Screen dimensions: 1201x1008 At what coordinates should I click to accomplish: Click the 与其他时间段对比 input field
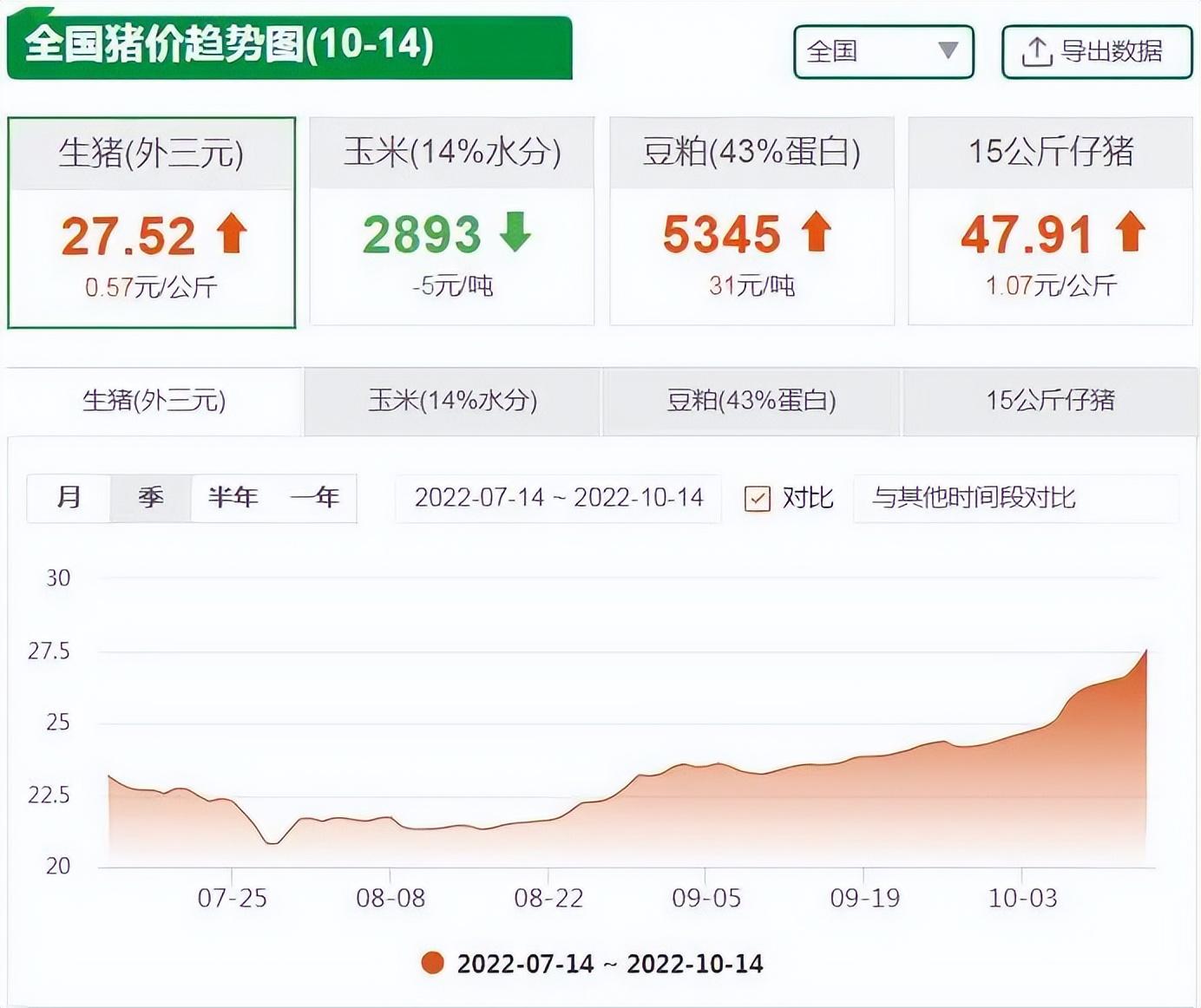[x=1016, y=498]
